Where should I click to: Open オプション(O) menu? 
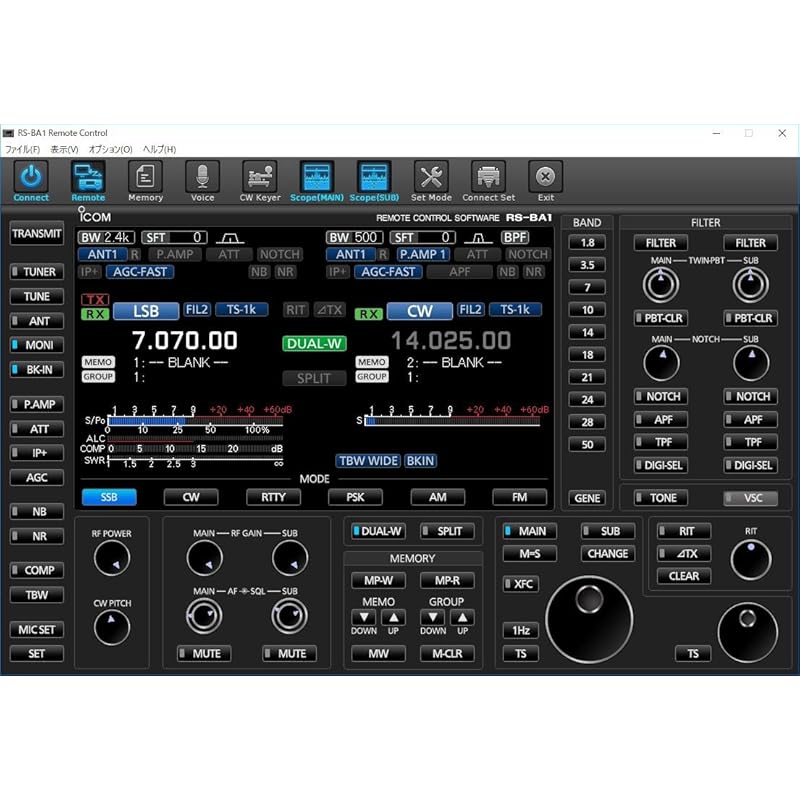click(x=110, y=149)
